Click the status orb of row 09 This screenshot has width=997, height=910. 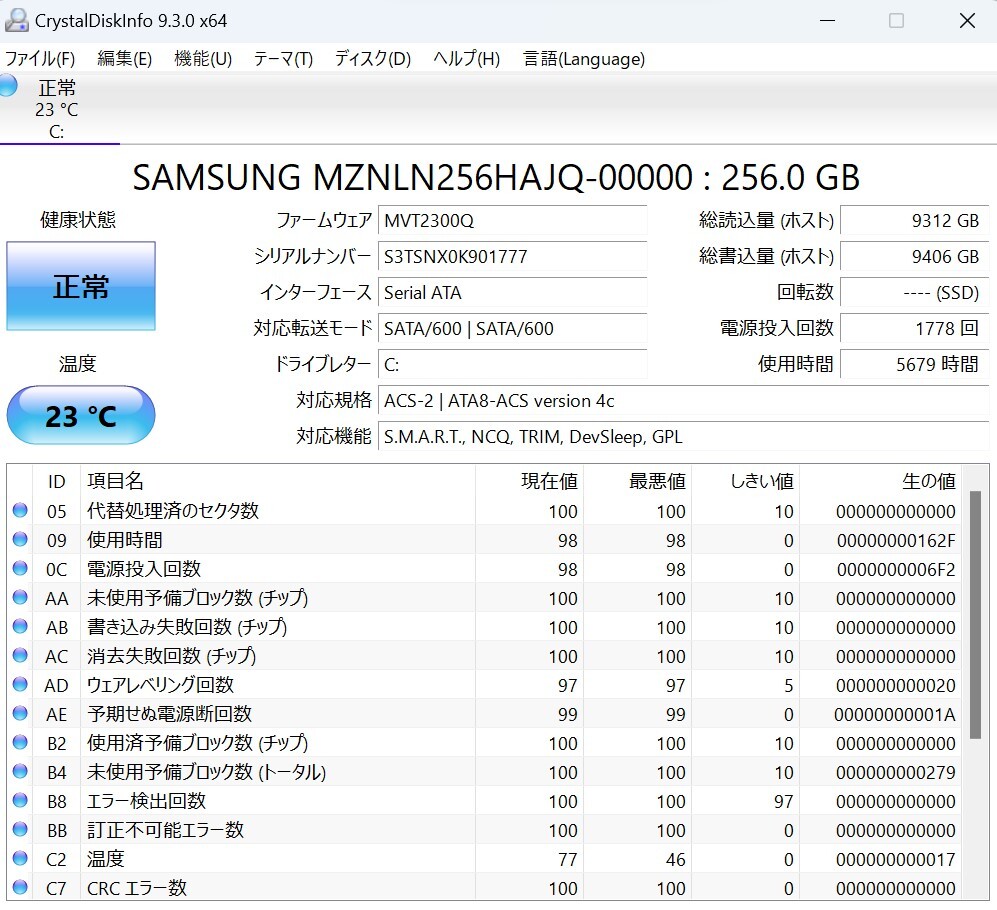click(20, 539)
